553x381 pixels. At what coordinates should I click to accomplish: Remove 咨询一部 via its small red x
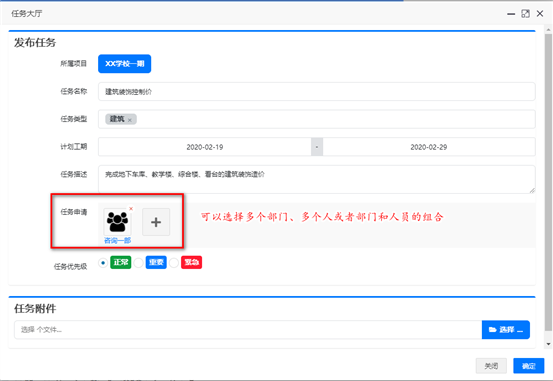click(x=131, y=209)
